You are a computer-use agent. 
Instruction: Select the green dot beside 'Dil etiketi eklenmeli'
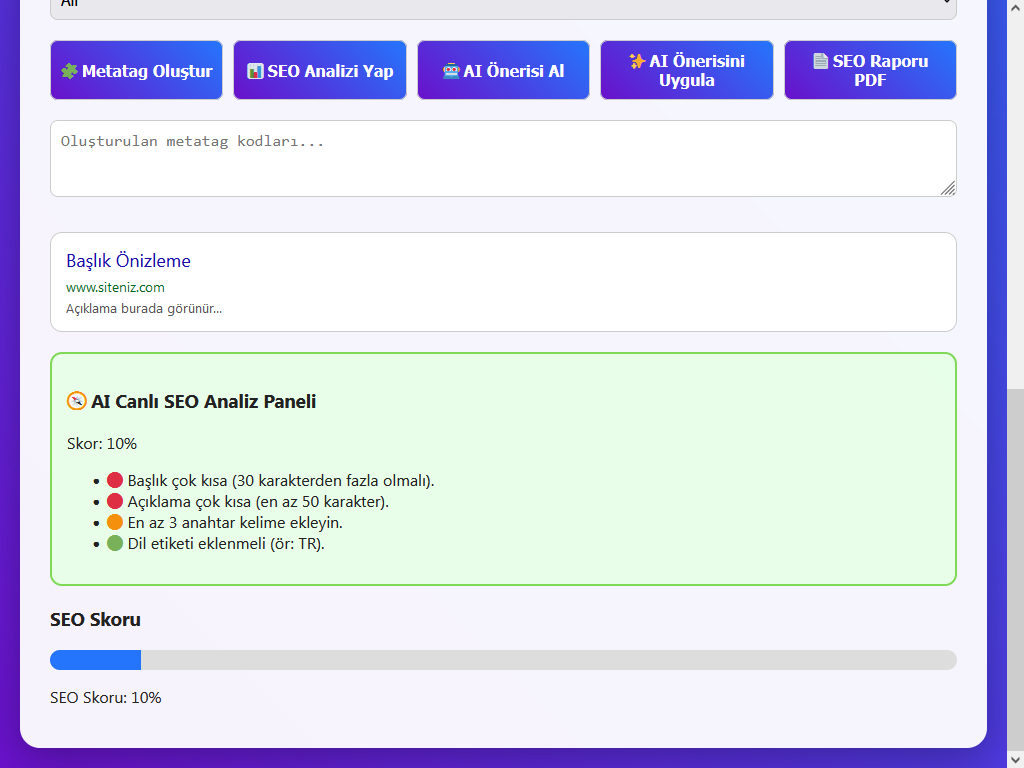115,543
